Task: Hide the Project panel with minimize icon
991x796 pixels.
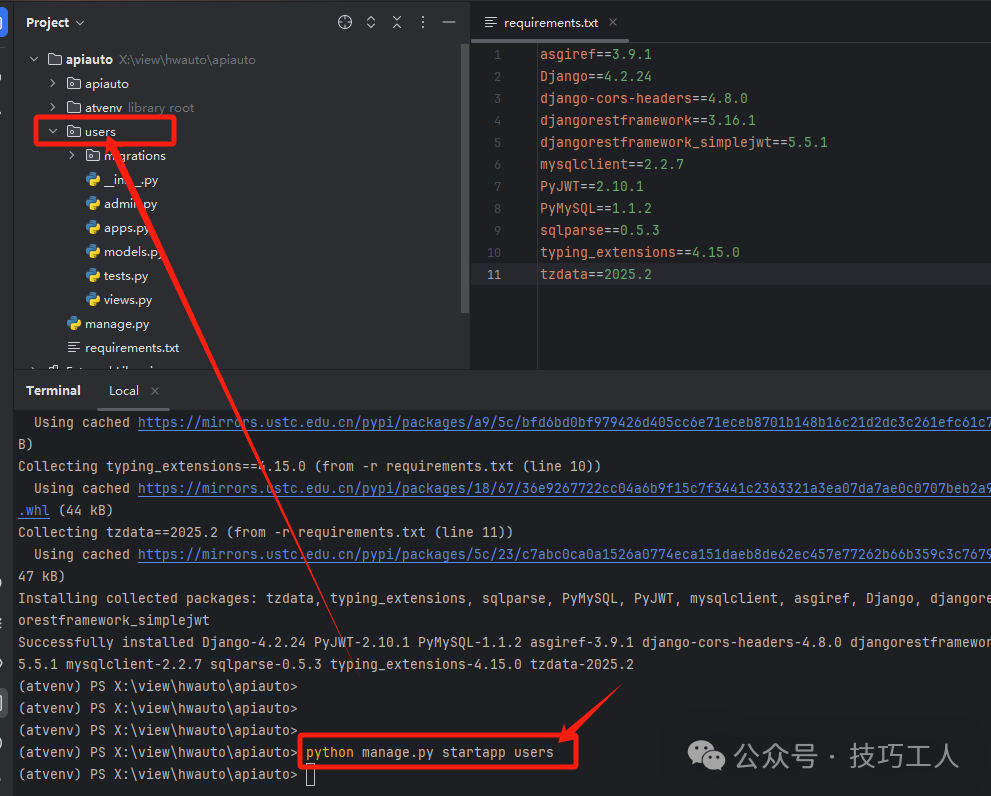Action: [x=449, y=22]
